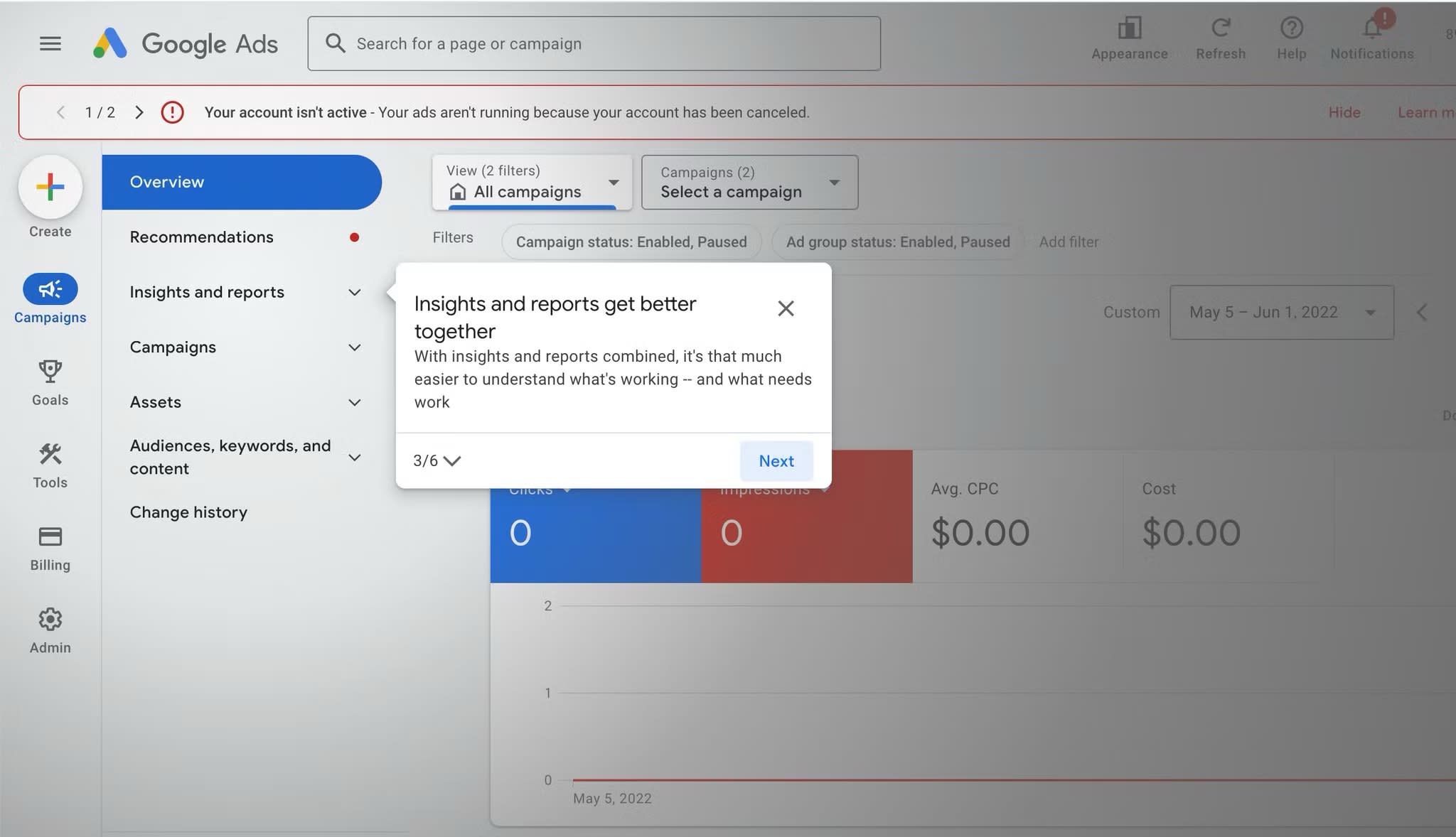Screen dimensions: 1456x837
Task: Open the date range dropdown
Action: tap(1281, 313)
